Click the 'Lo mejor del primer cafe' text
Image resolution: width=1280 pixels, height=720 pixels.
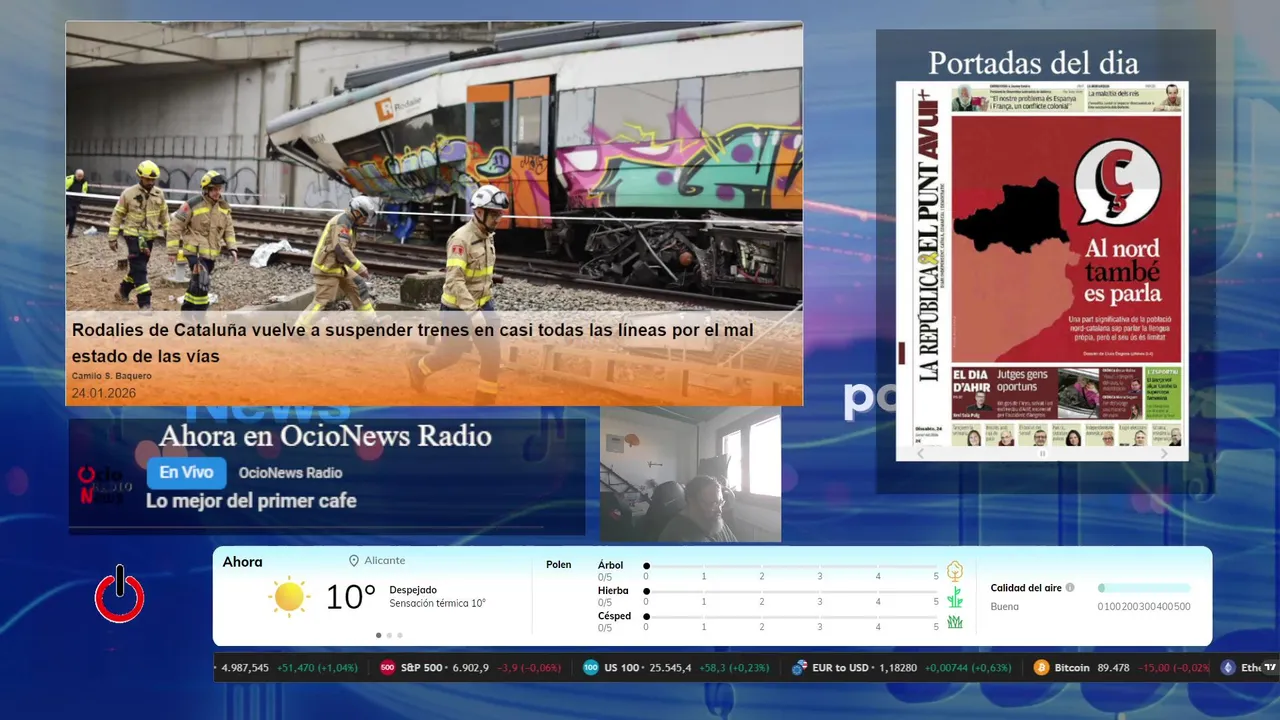click(x=251, y=501)
